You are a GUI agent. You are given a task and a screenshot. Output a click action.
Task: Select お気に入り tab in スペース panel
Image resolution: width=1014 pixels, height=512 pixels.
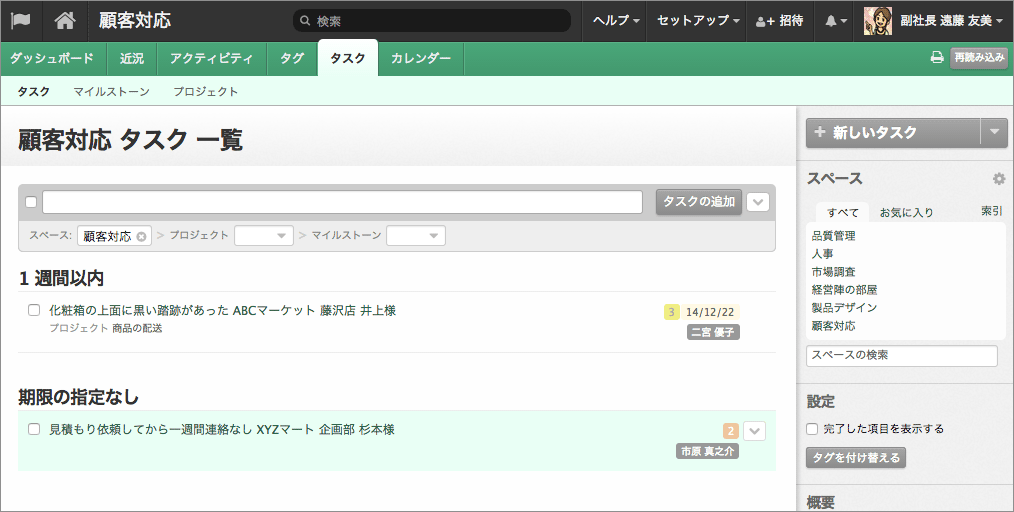point(907,212)
